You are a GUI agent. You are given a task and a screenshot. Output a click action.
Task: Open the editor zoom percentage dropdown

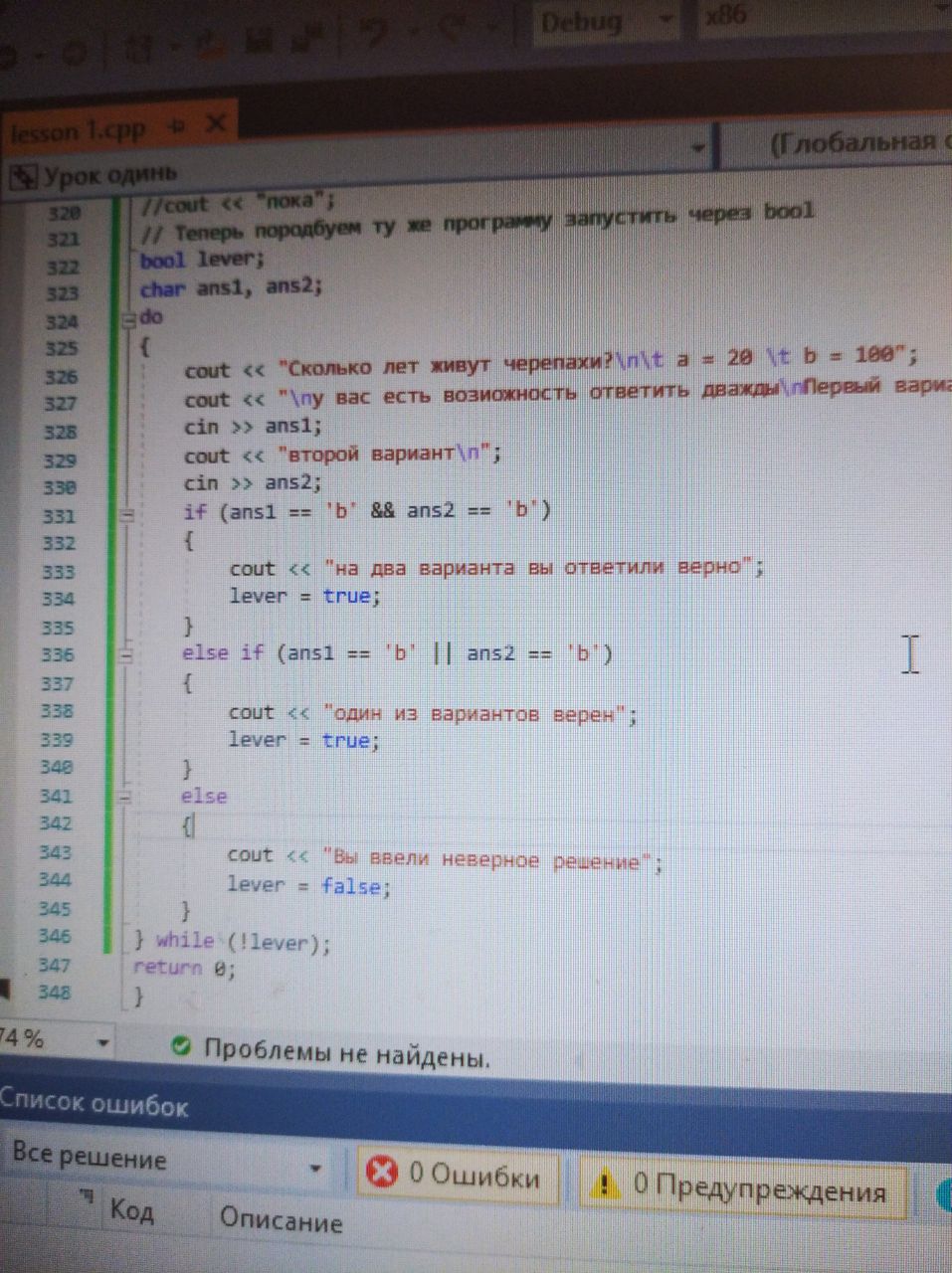click(x=102, y=1043)
